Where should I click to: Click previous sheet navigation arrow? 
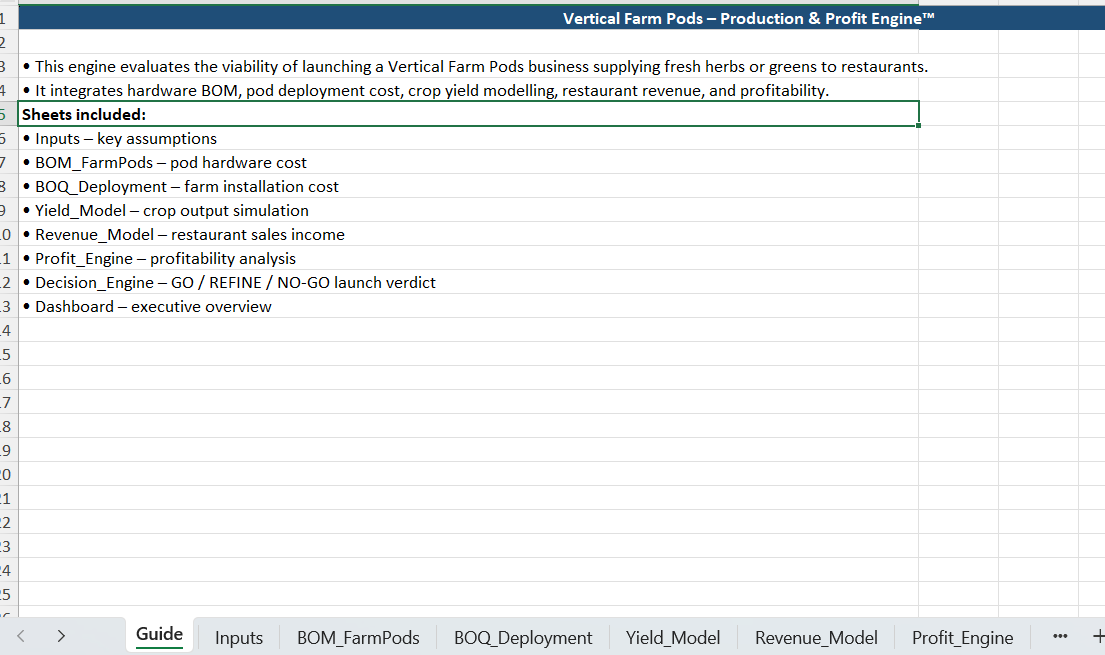[x=21, y=636]
